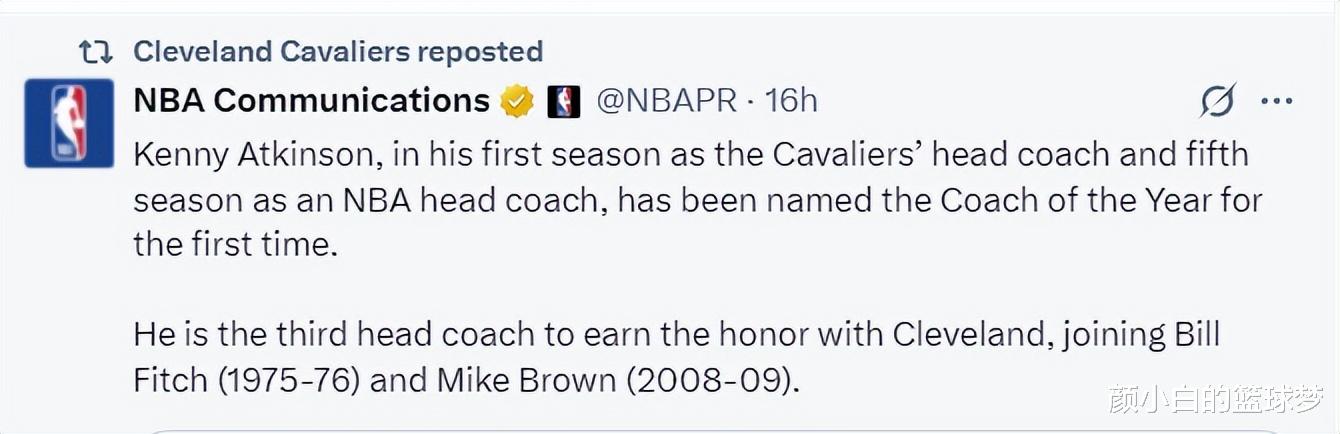The height and width of the screenshot is (434, 1340).
Task: Open the @NBAPR handle
Action: (x=667, y=101)
